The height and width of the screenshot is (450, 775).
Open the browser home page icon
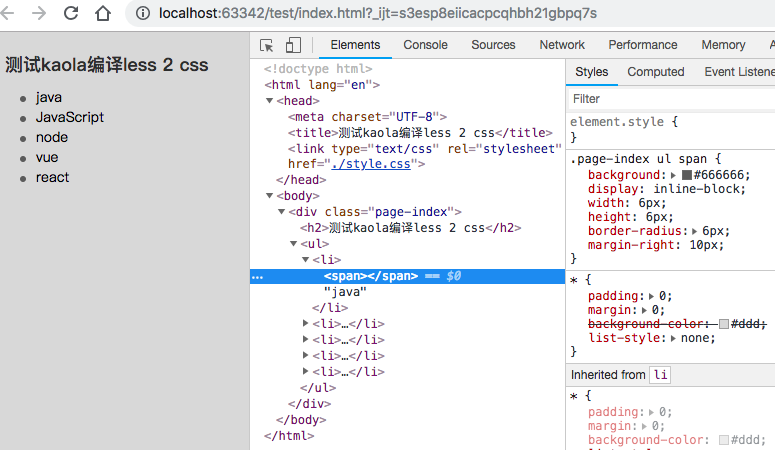[x=103, y=13]
